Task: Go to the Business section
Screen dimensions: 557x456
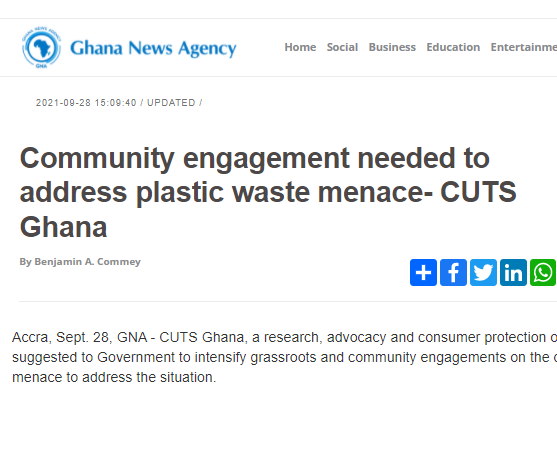Action: coord(392,47)
